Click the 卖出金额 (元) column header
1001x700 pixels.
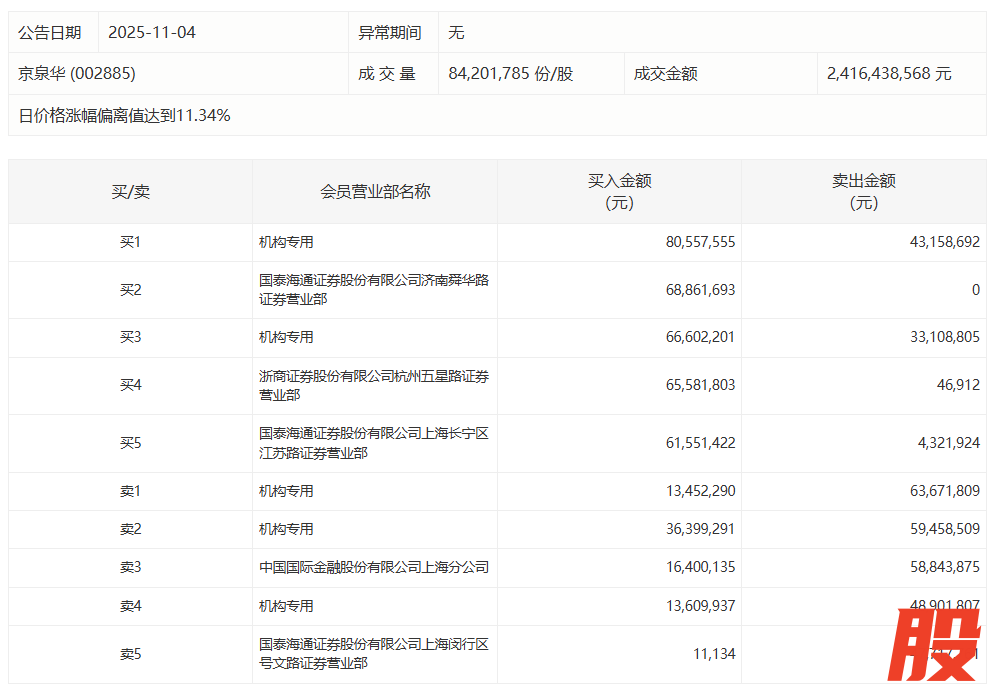click(x=864, y=191)
